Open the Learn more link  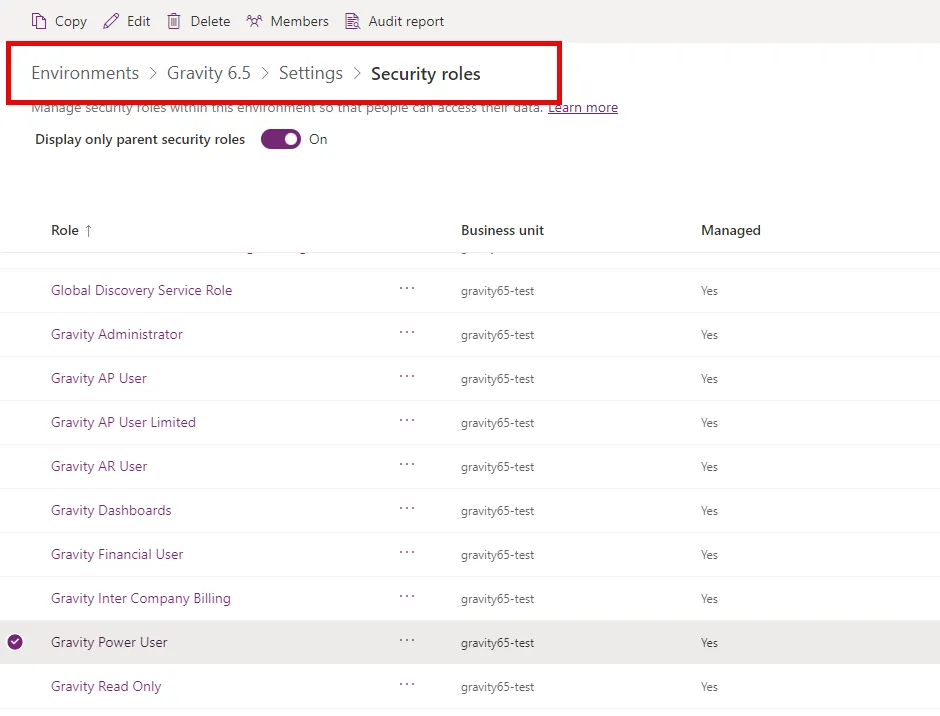pyautogui.click(x=583, y=107)
